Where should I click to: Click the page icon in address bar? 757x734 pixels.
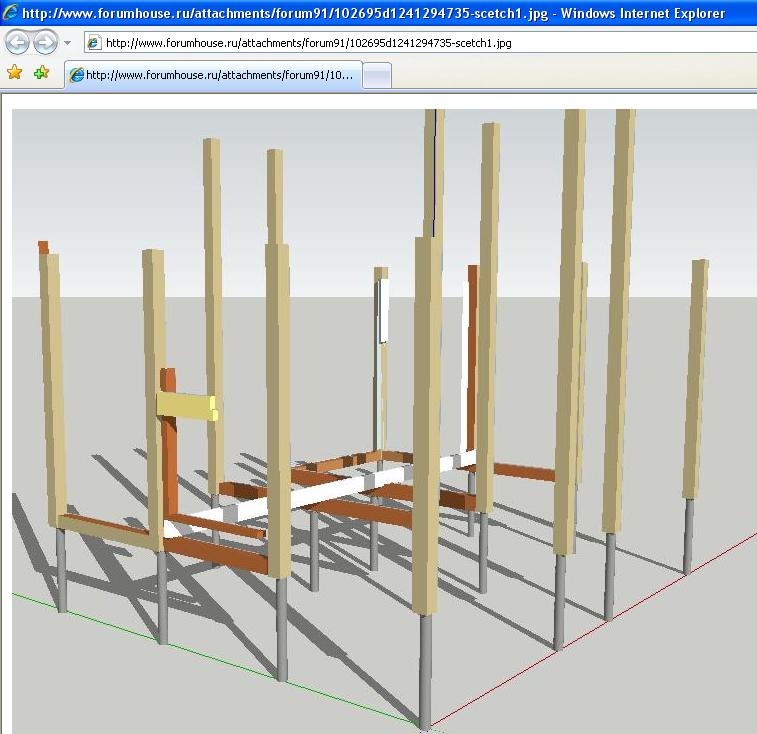point(94,43)
